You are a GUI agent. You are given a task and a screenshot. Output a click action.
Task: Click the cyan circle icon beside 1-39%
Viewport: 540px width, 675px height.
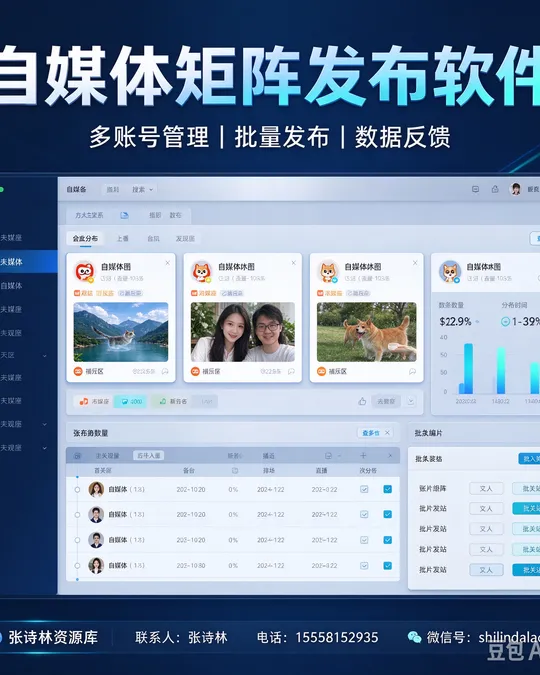pos(506,321)
